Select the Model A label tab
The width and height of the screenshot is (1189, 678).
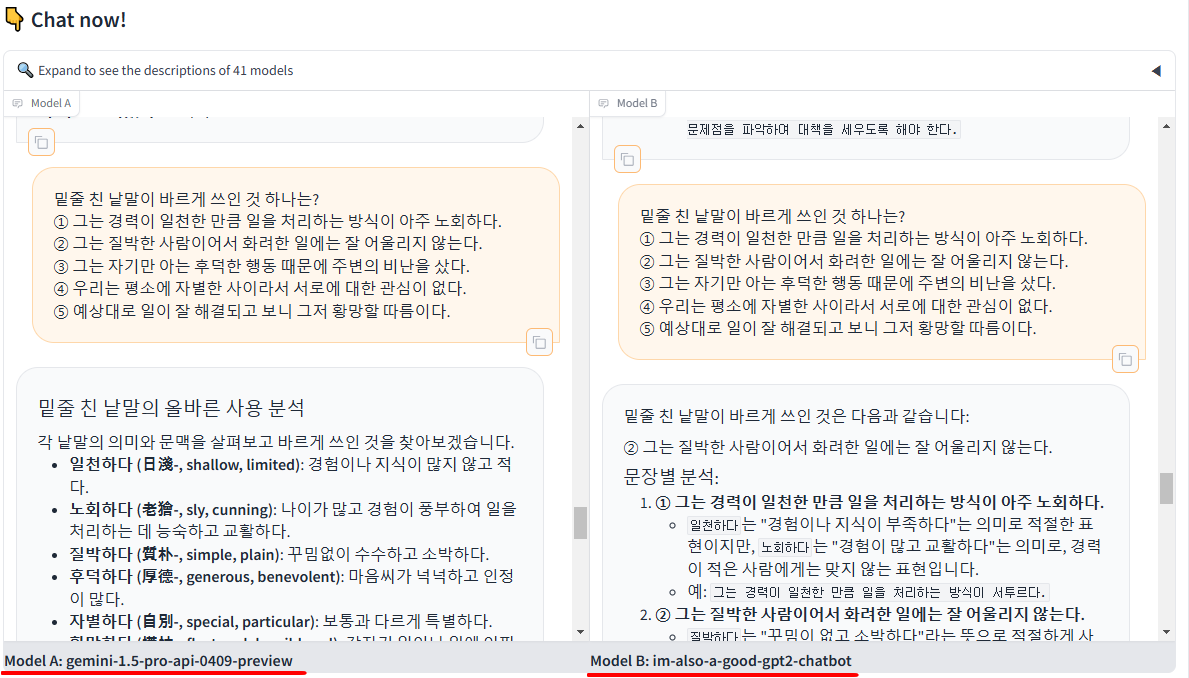pyautogui.click(x=42, y=103)
